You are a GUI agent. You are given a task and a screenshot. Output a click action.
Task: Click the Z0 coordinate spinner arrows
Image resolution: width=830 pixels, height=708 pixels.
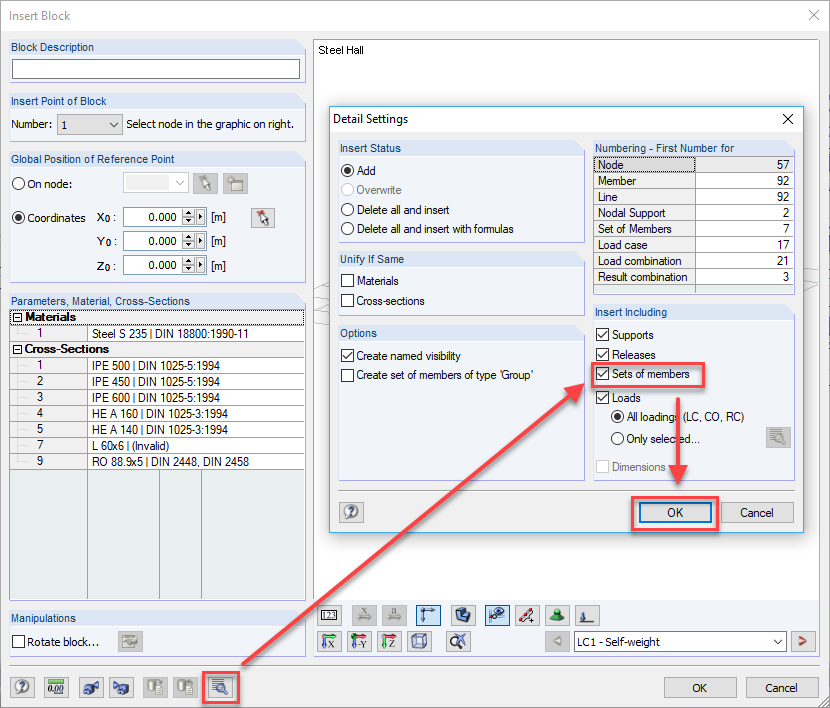tap(188, 265)
